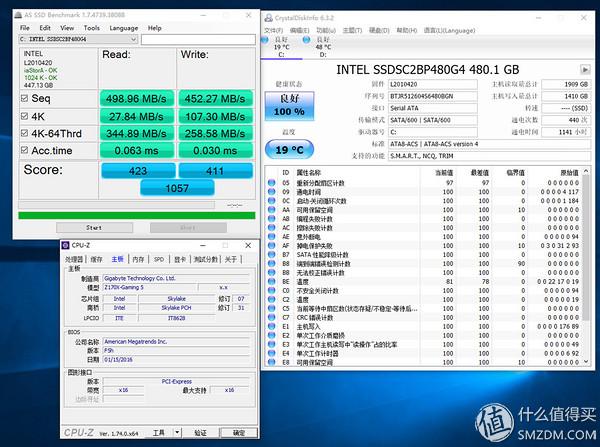600x447 pixels.
Task: Switch to 内存 tab in CPU-Z
Action: 138,259
